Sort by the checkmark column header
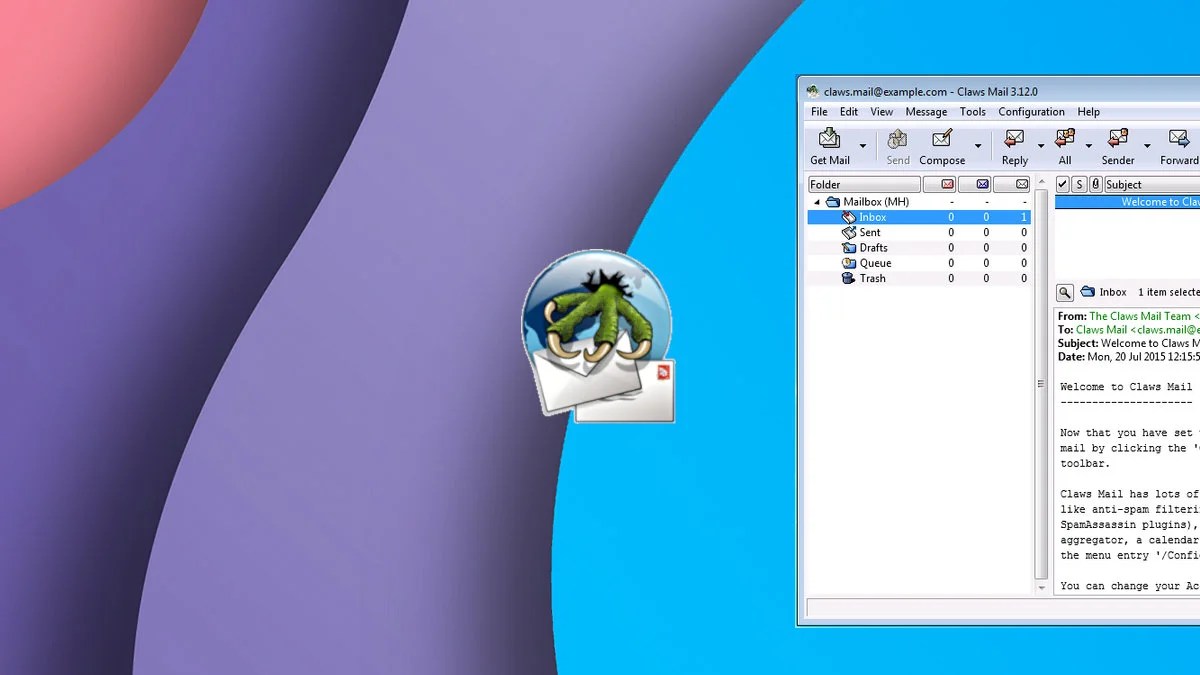 pyautogui.click(x=1062, y=184)
